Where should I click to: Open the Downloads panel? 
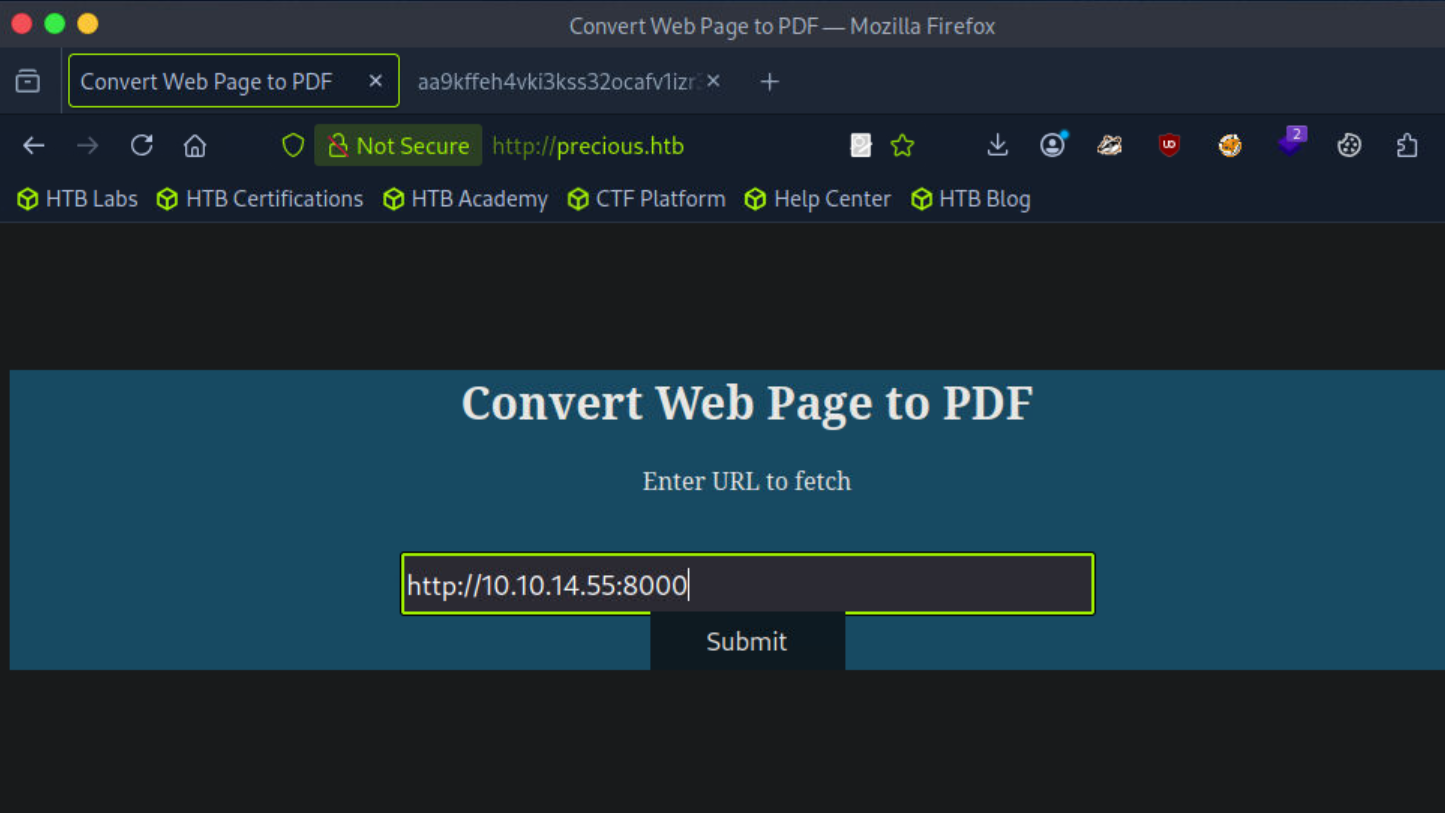(x=997, y=146)
